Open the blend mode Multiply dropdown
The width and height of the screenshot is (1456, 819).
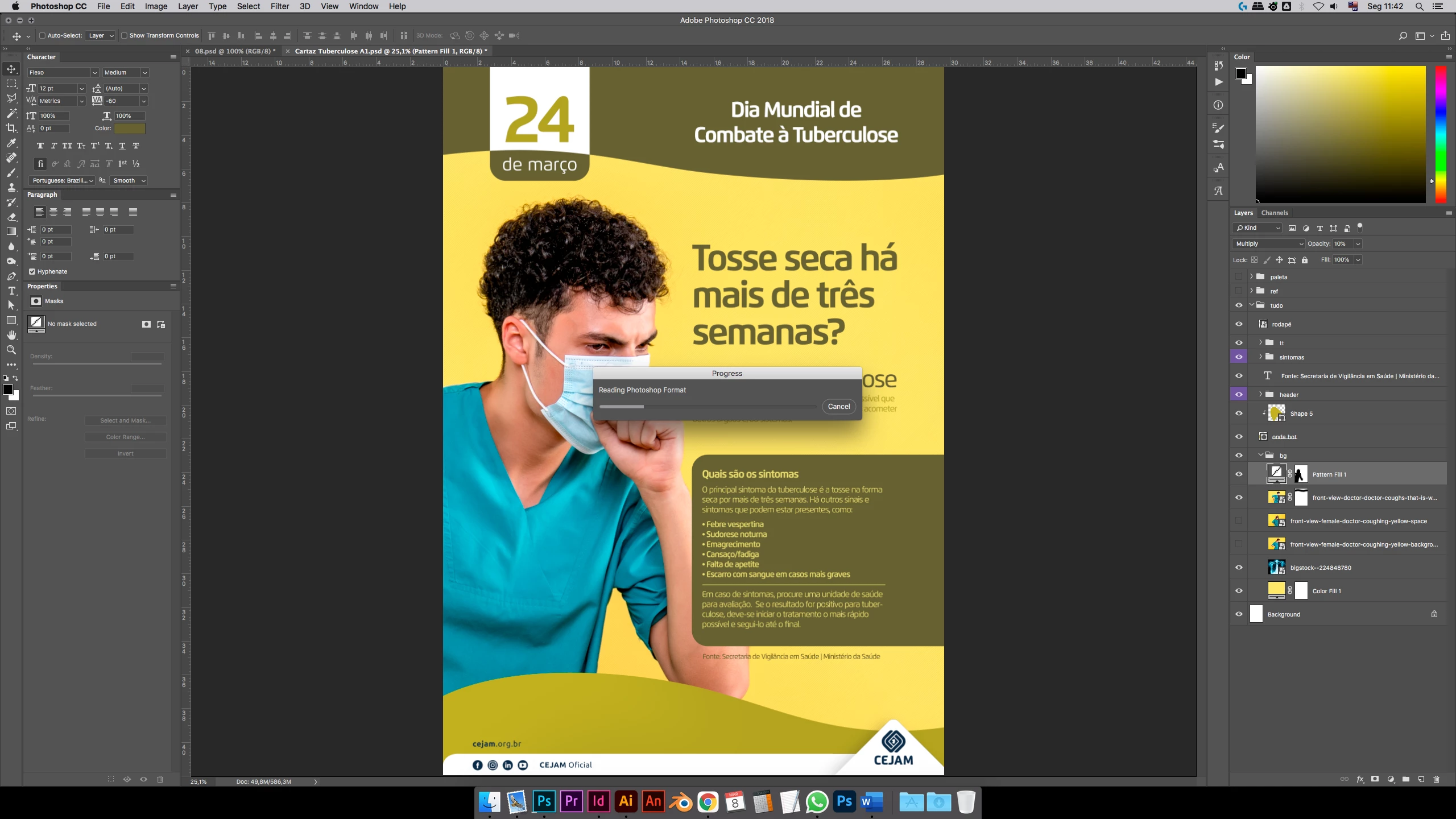tap(1268, 243)
